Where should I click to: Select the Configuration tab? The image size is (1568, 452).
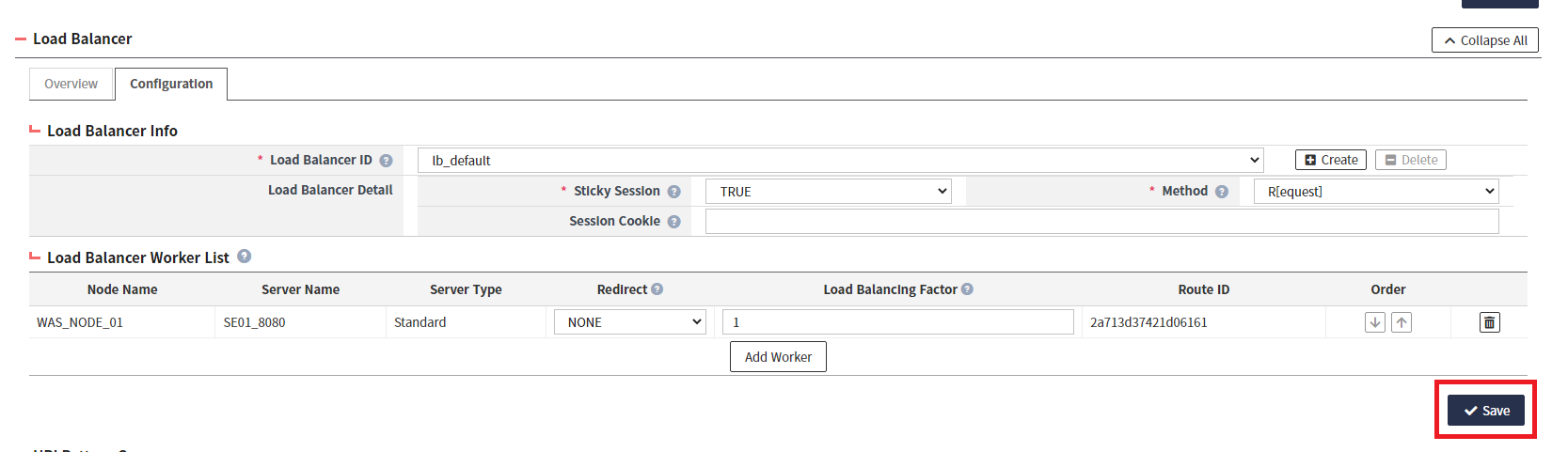171,84
